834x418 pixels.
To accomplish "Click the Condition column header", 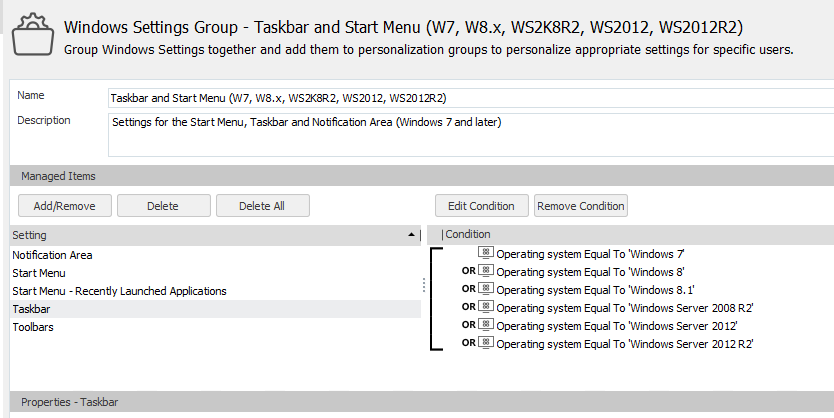I will tap(630, 235).
